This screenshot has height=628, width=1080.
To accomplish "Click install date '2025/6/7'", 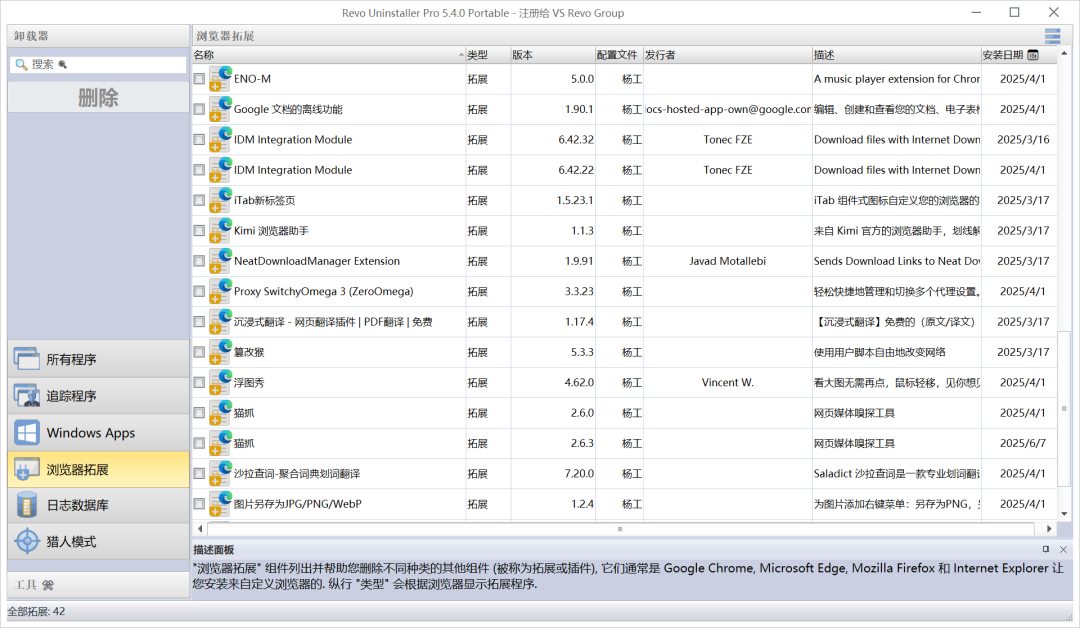I will pos(1022,443).
